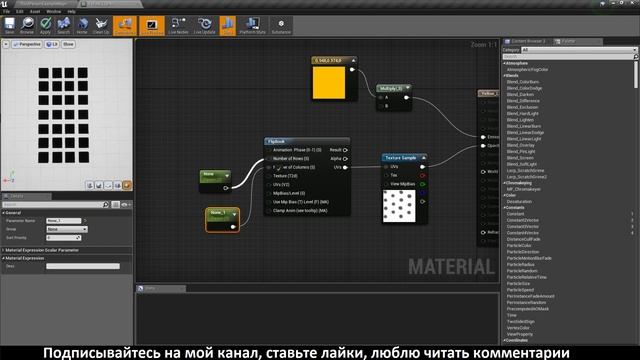
Task: Open the Edit menu
Action: 20,11
